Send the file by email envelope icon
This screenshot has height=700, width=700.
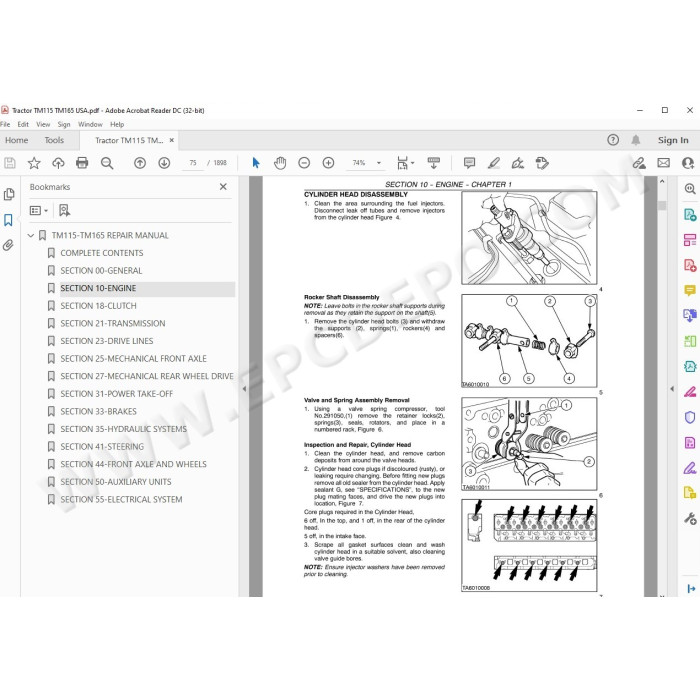click(x=663, y=163)
